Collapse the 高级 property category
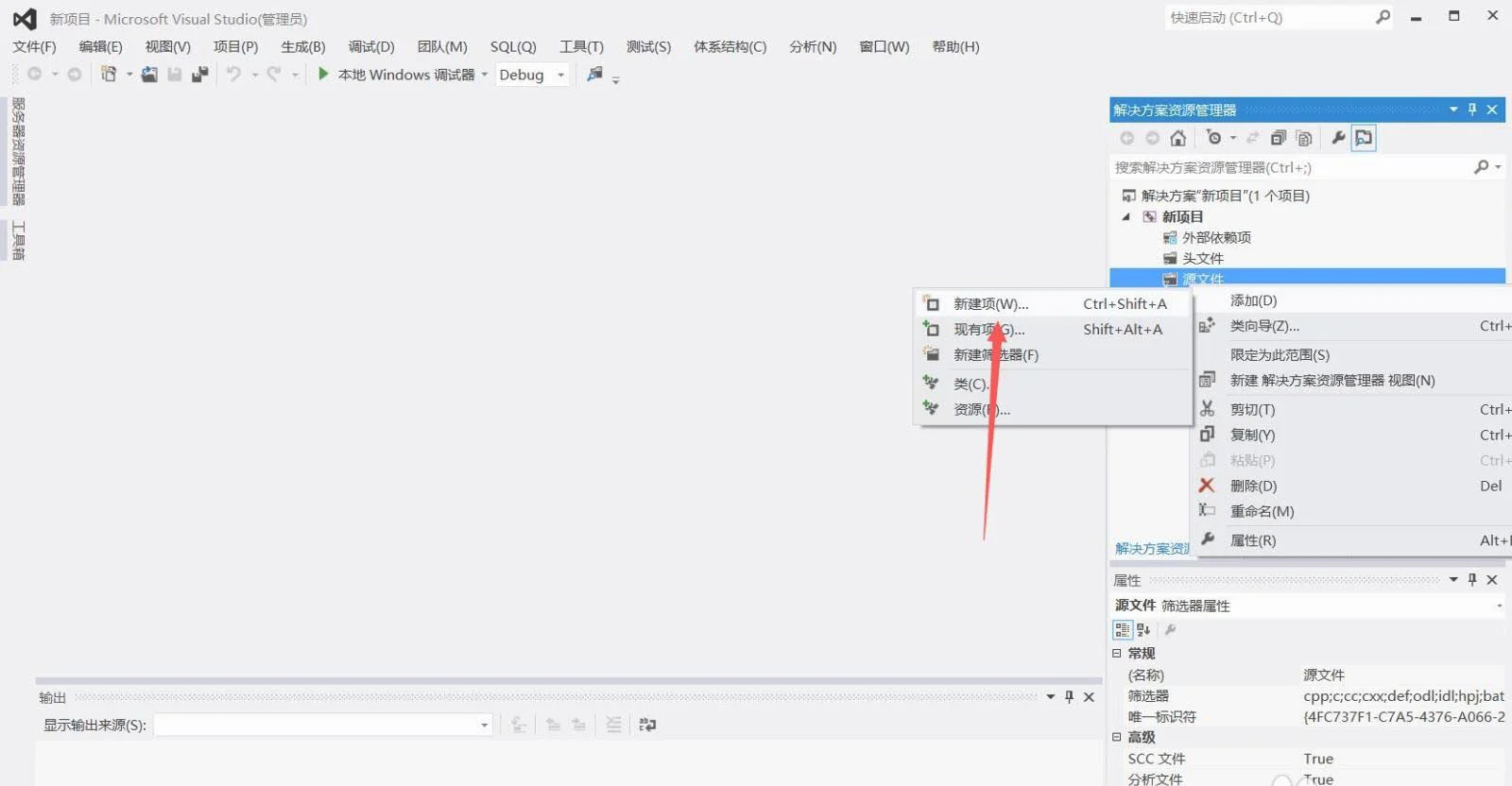Viewport: 1512px width, 786px height. tap(1116, 737)
